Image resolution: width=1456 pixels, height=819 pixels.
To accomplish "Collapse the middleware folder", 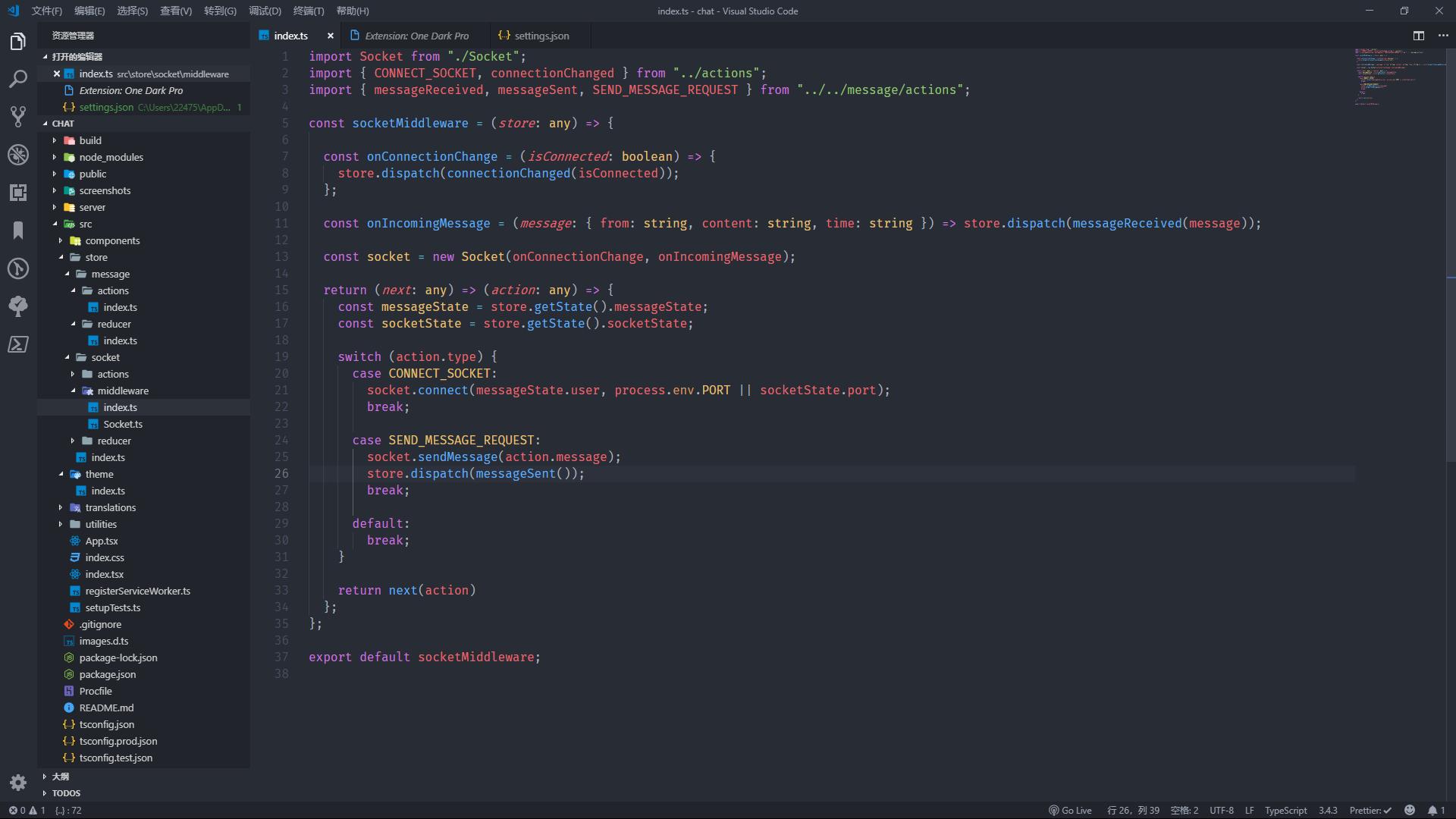I will pyautogui.click(x=122, y=391).
